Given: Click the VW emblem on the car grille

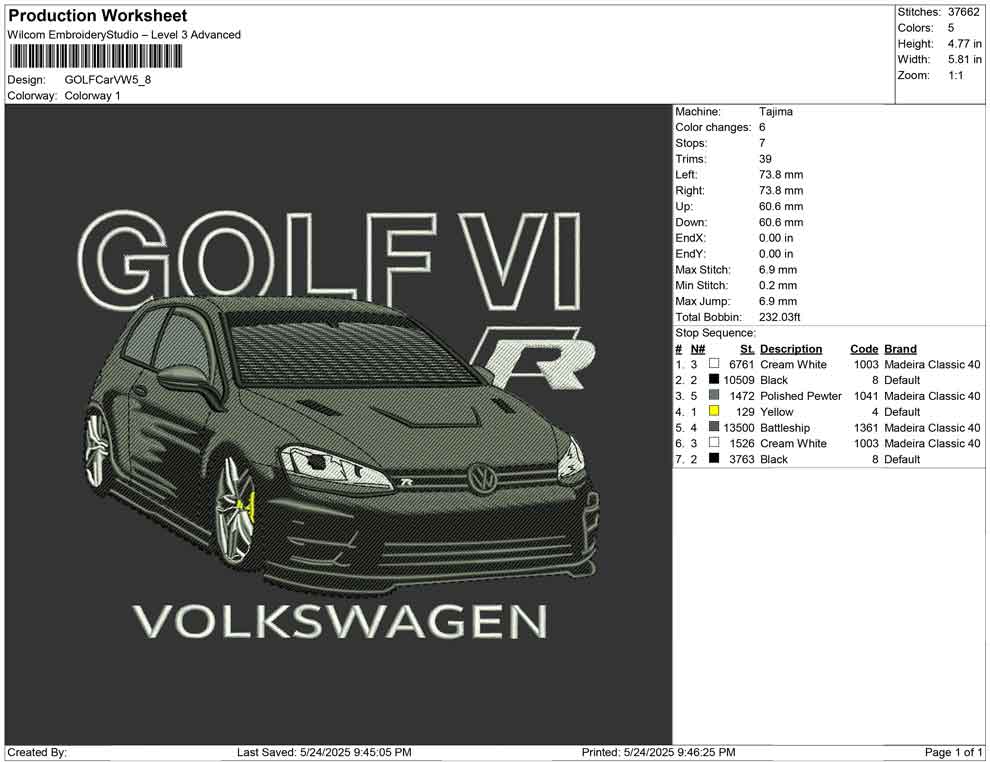Looking at the screenshot, I should [483, 478].
